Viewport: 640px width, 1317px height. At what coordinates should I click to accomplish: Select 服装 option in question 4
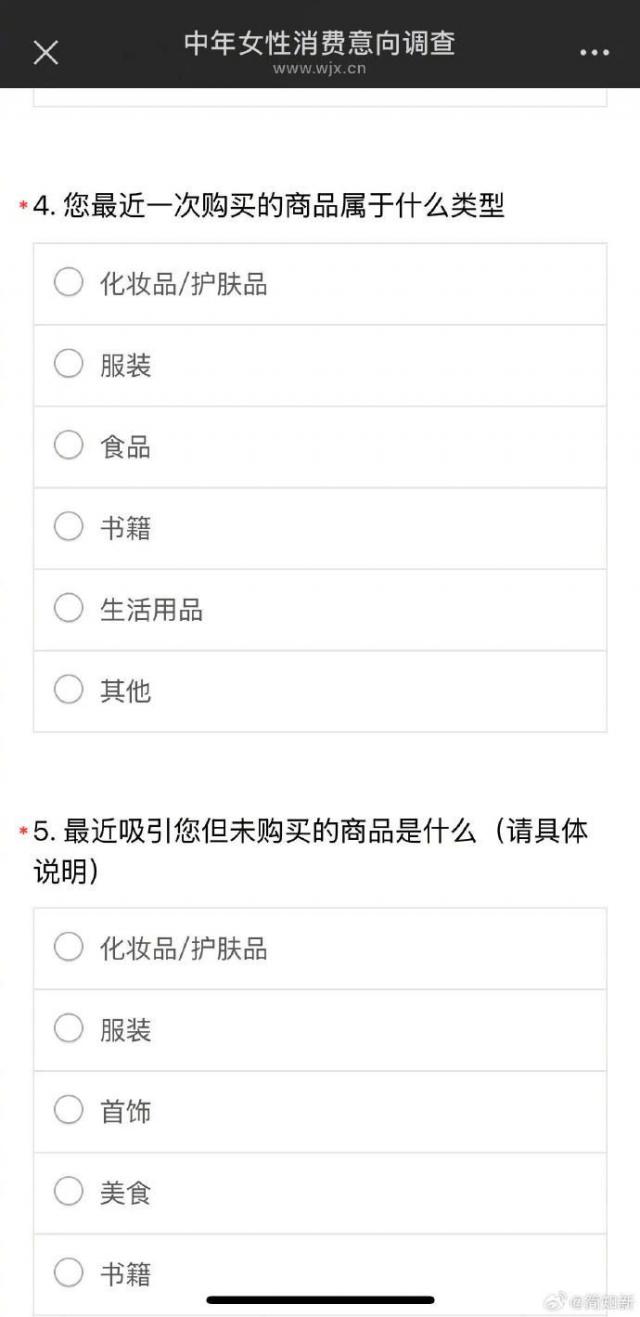(68, 365)
